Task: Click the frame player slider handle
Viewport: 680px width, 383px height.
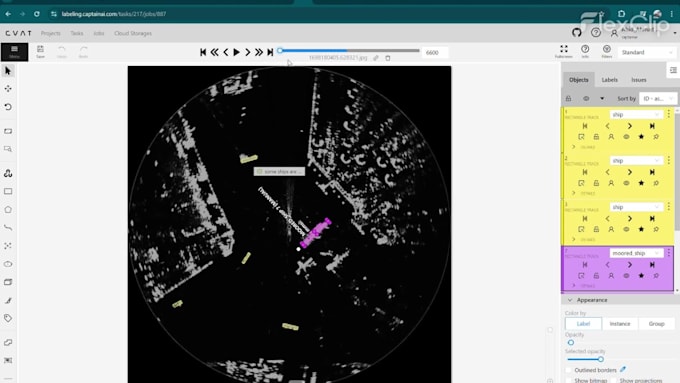Action: tap(280, 50)
